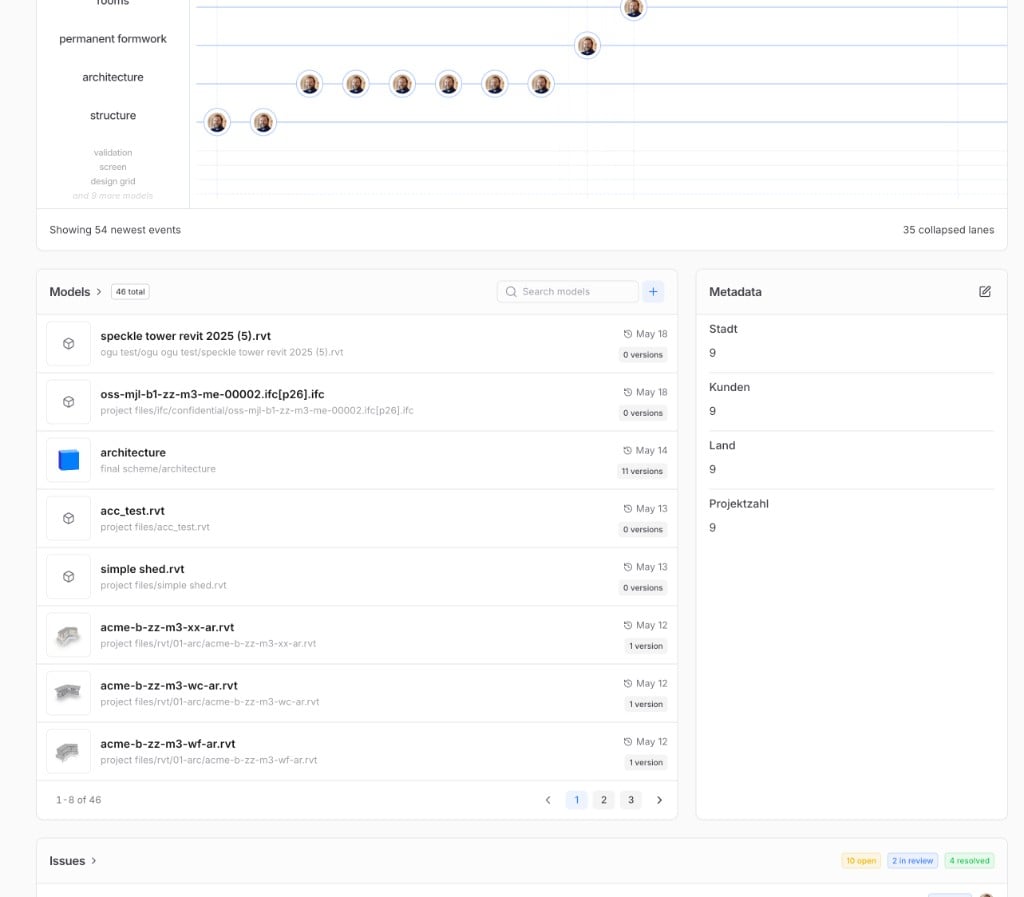
Task: Filter issues by 10 open badge
Action: (861, 860)
